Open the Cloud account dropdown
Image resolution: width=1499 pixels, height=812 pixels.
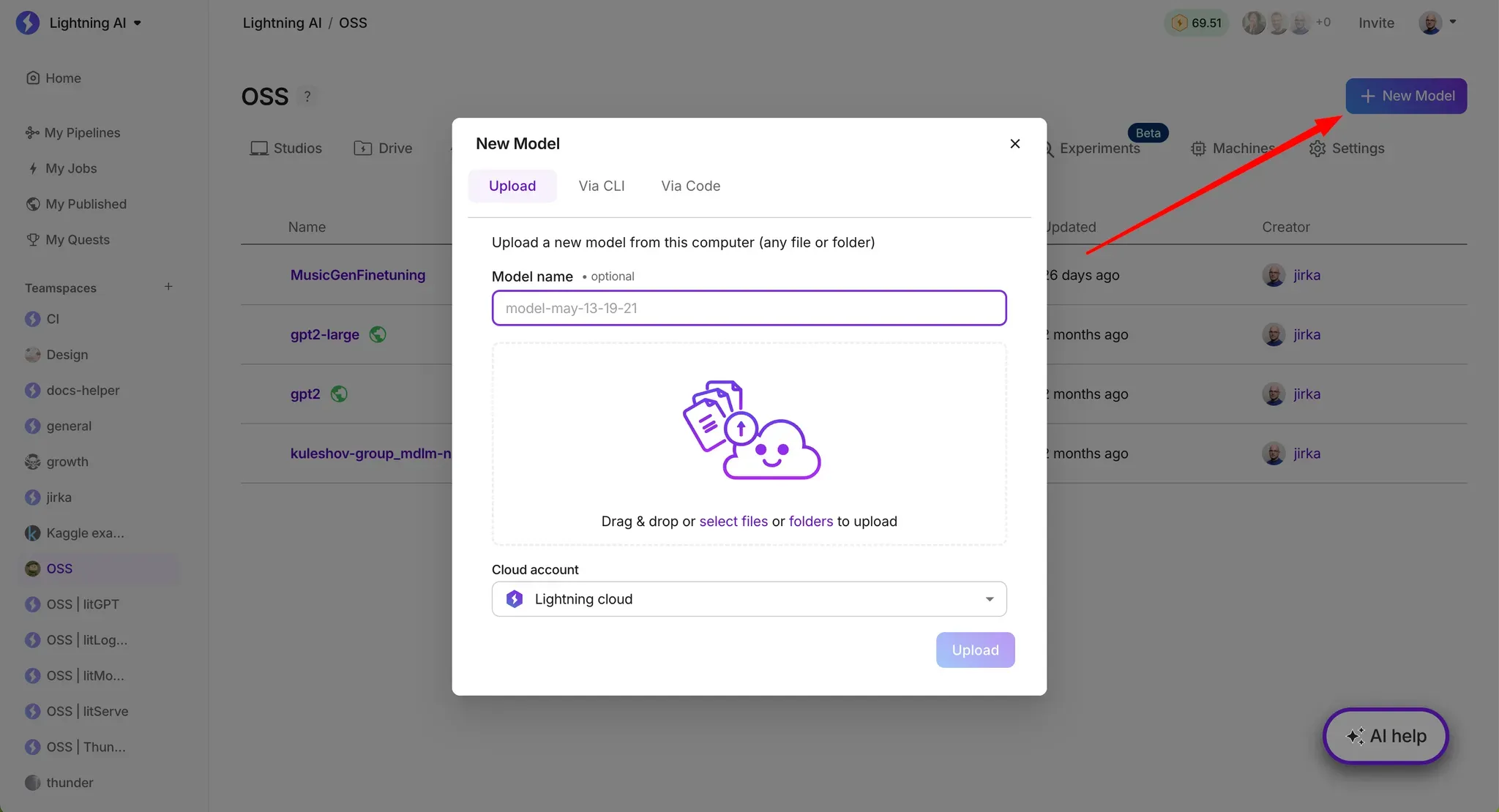749,599
